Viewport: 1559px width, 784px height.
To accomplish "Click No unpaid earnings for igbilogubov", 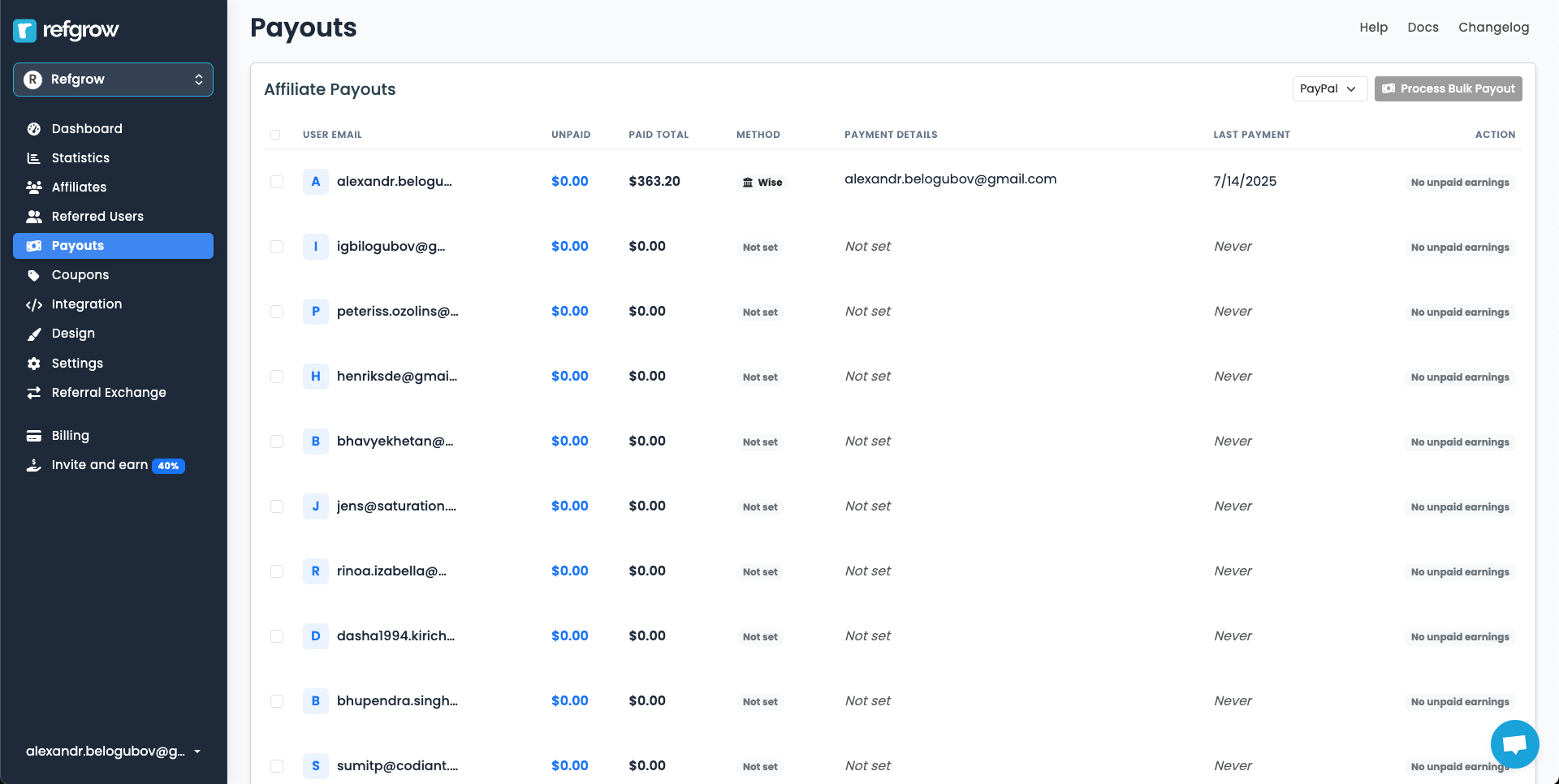I will pos(1460,248).
